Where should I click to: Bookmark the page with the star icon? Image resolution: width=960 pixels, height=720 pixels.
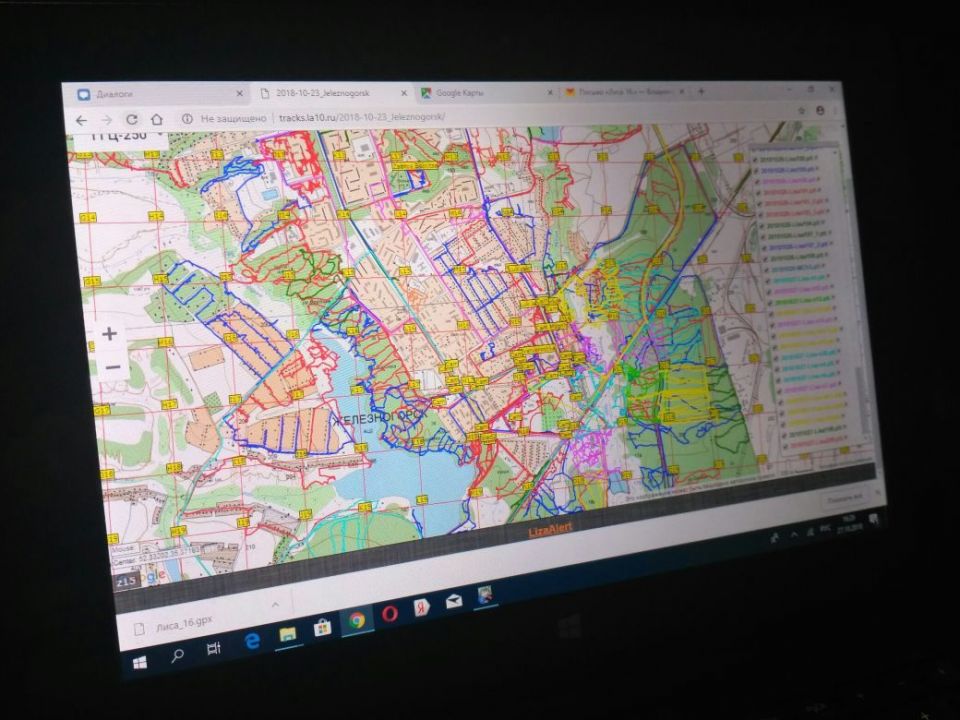pyautogui.click(x=802, y=110)
